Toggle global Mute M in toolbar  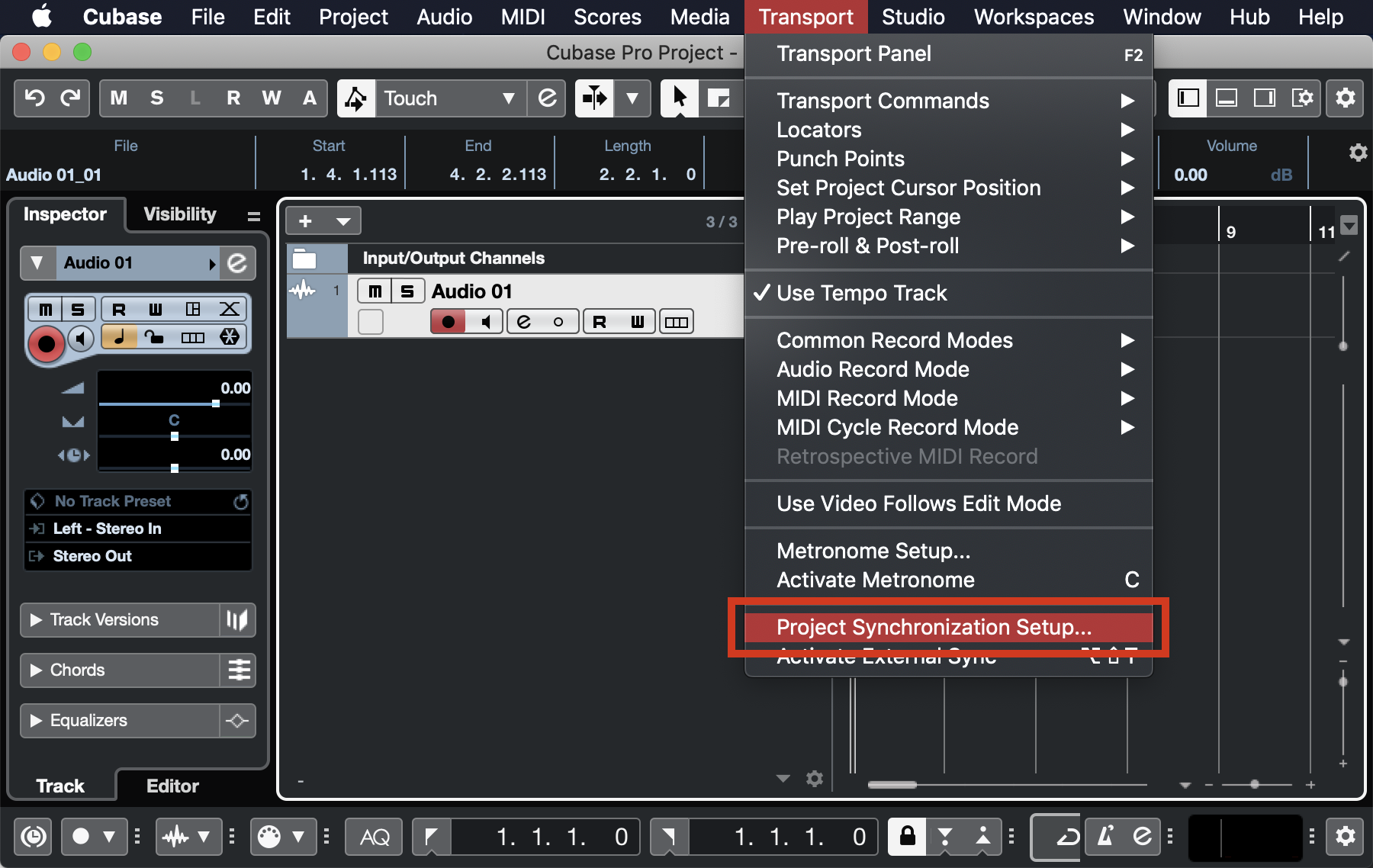[x=119, y=98]
